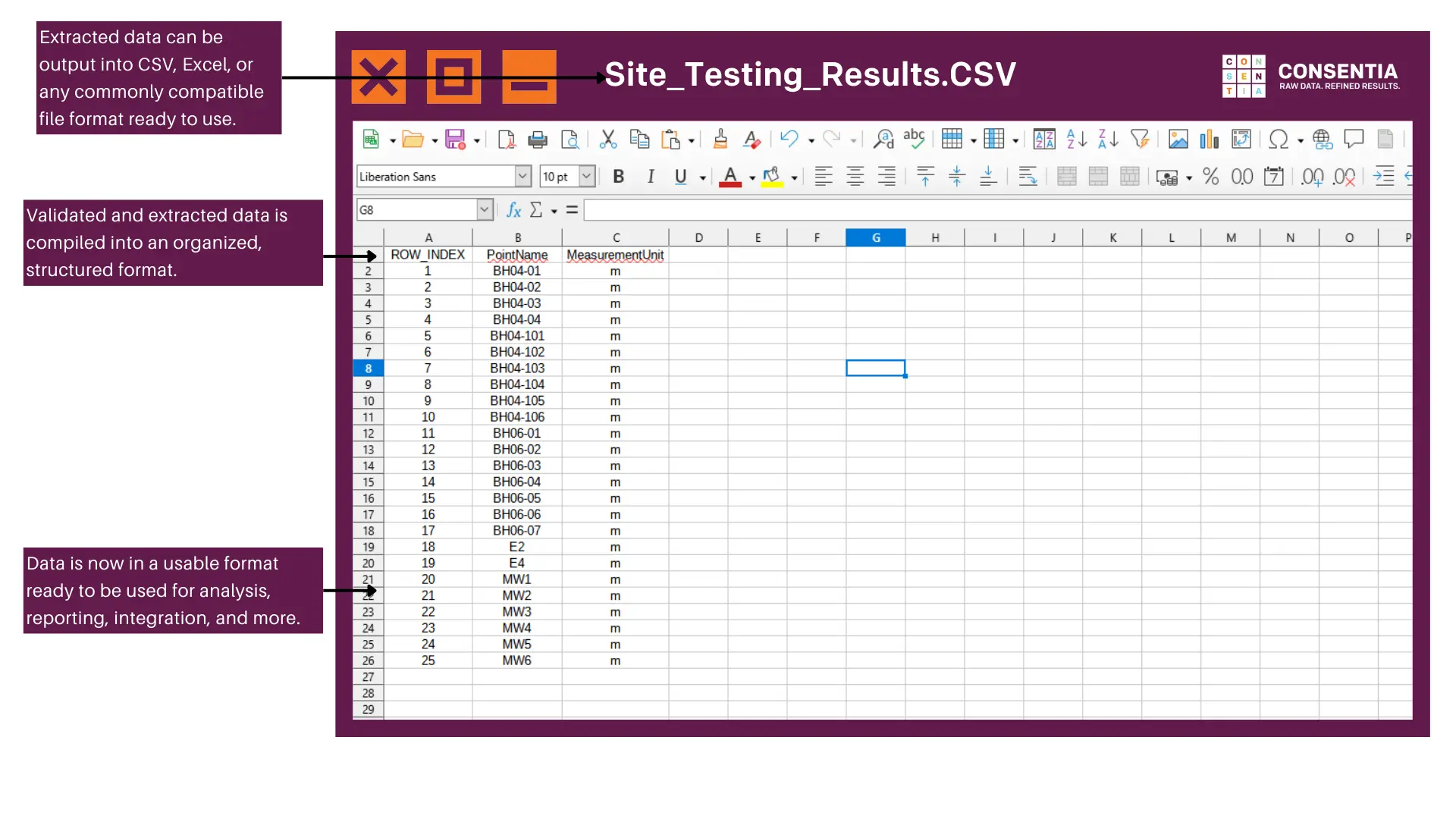
Task: Open the Name Box dropdown showing G8
Action: point(485,210)
